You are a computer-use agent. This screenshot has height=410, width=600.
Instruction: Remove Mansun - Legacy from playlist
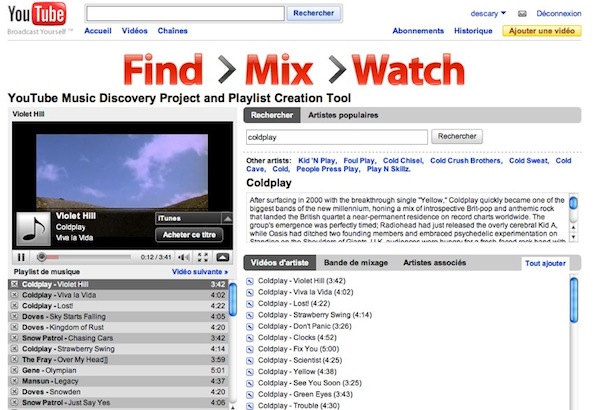(14, 381)
